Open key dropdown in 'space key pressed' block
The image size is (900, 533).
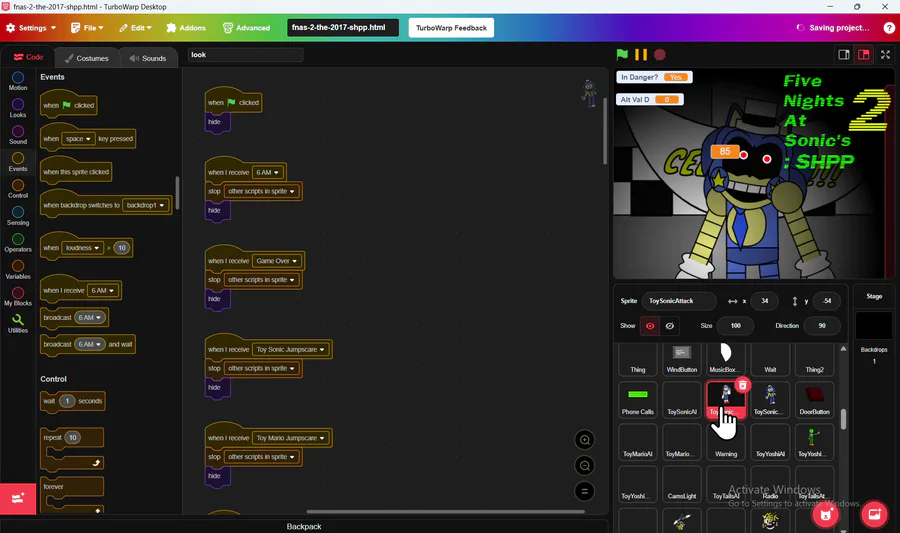[78, 139]
